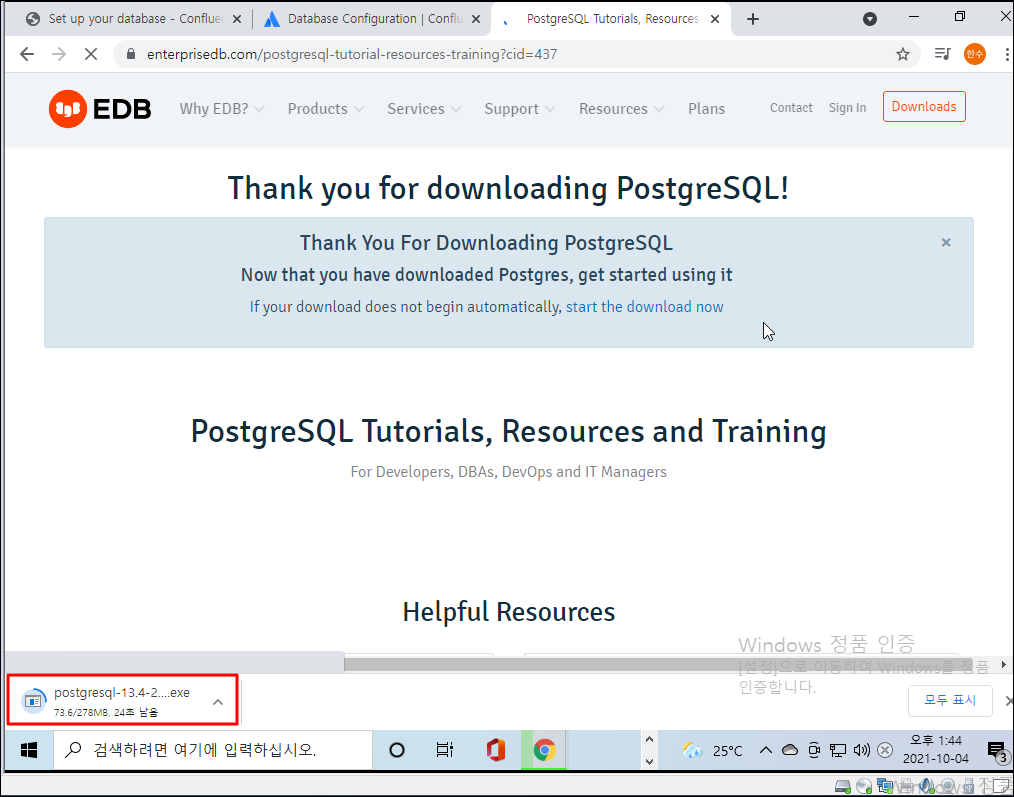
Task: Expand the Why EDB? menu
Action: point(222,109)
